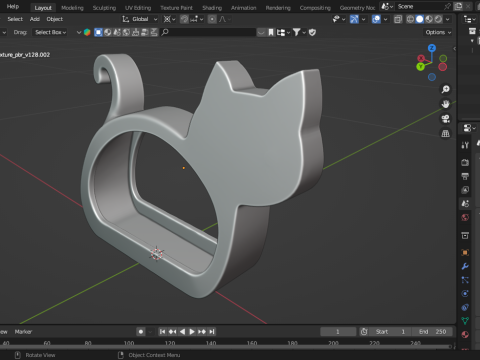
Task: Click the pin scene icon
Action: click(447, 6)
